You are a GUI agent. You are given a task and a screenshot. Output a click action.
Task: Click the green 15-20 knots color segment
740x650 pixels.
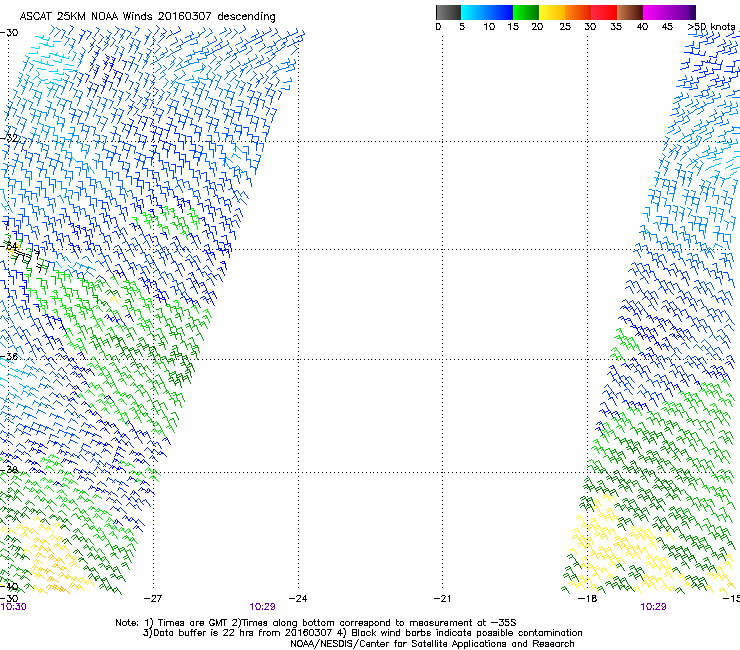526,12
